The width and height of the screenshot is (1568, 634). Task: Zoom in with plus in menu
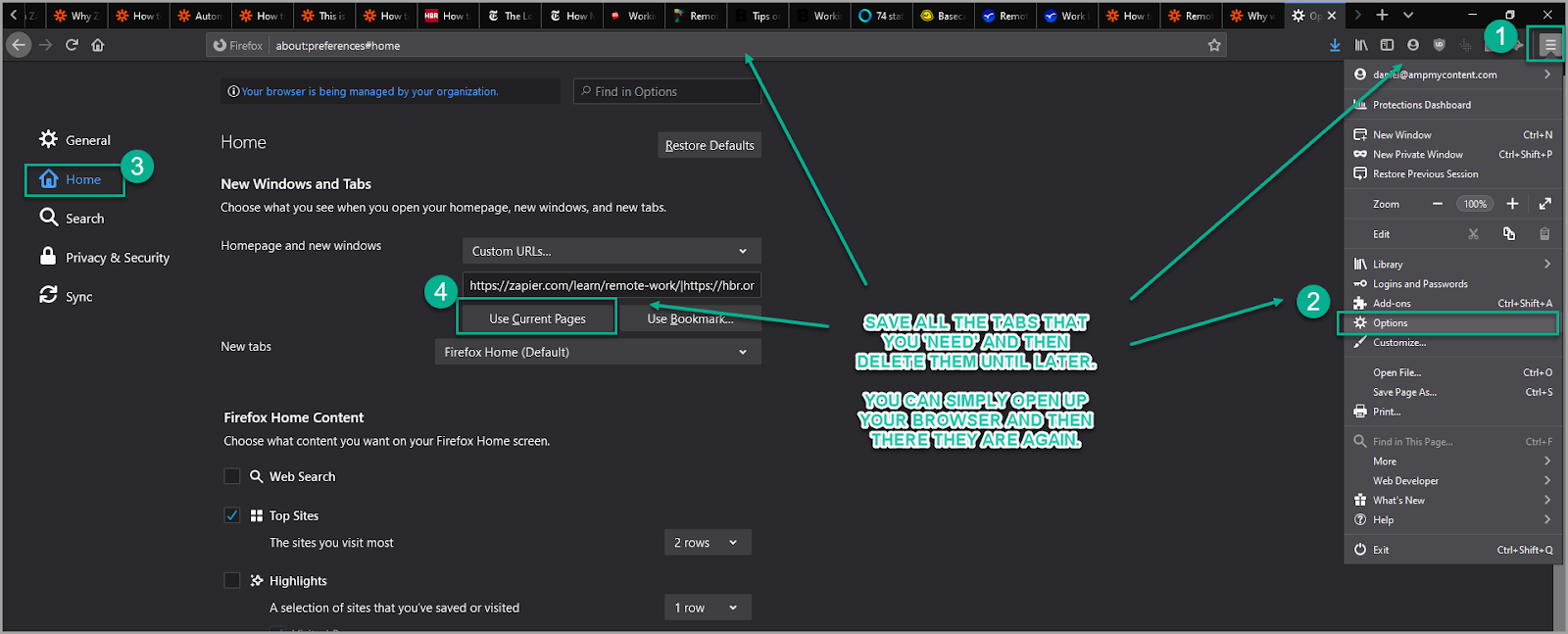[x=1512, y=204]
